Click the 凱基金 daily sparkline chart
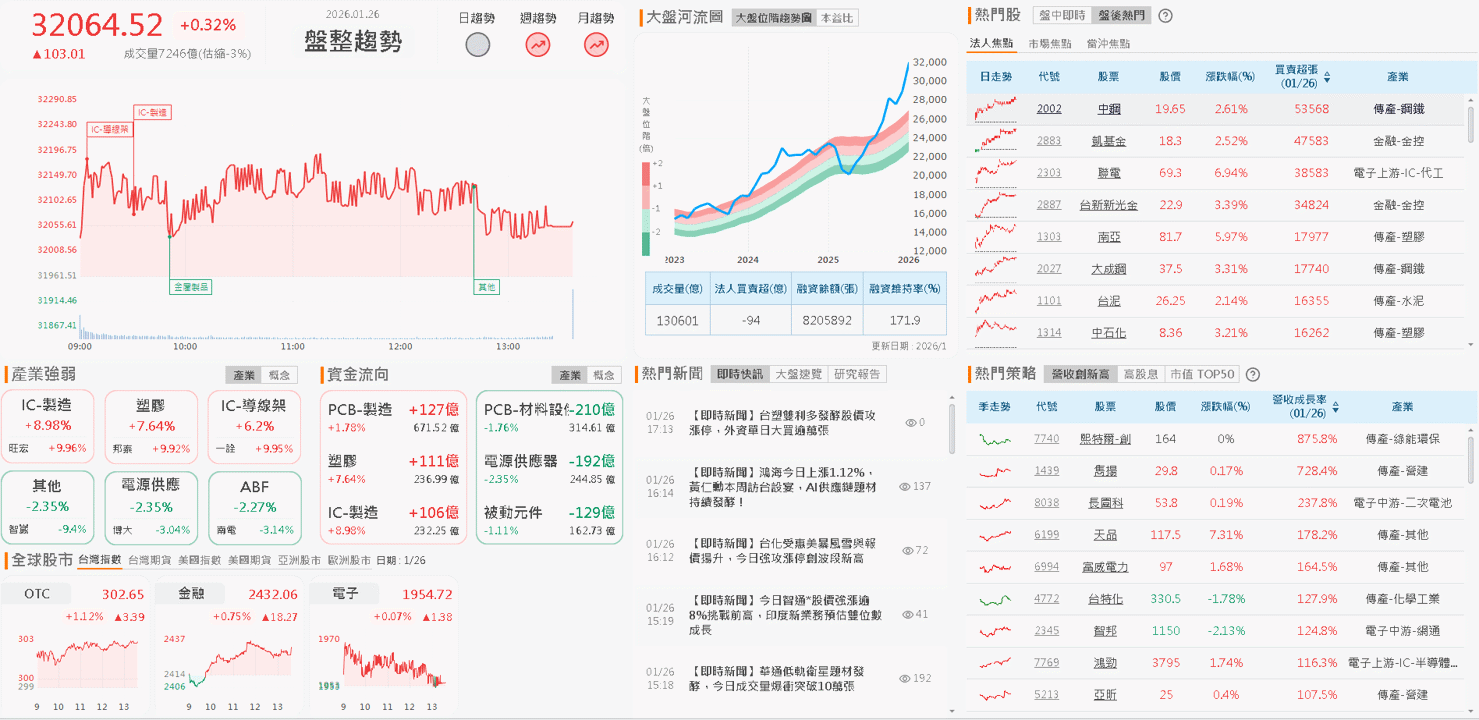This screenshot has height=720, width=1479. (995, 141)
